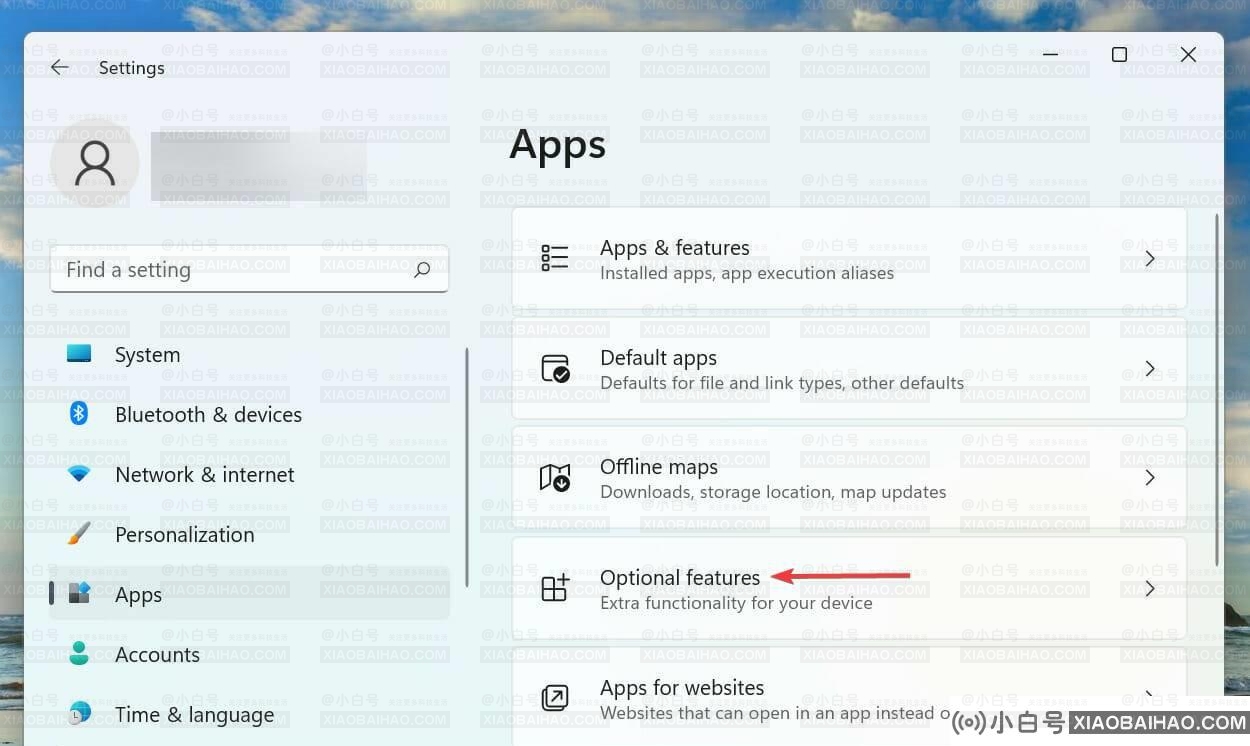Click the Optional features grid-plus icon
The image size is (1250, 746).
[555, 588]
